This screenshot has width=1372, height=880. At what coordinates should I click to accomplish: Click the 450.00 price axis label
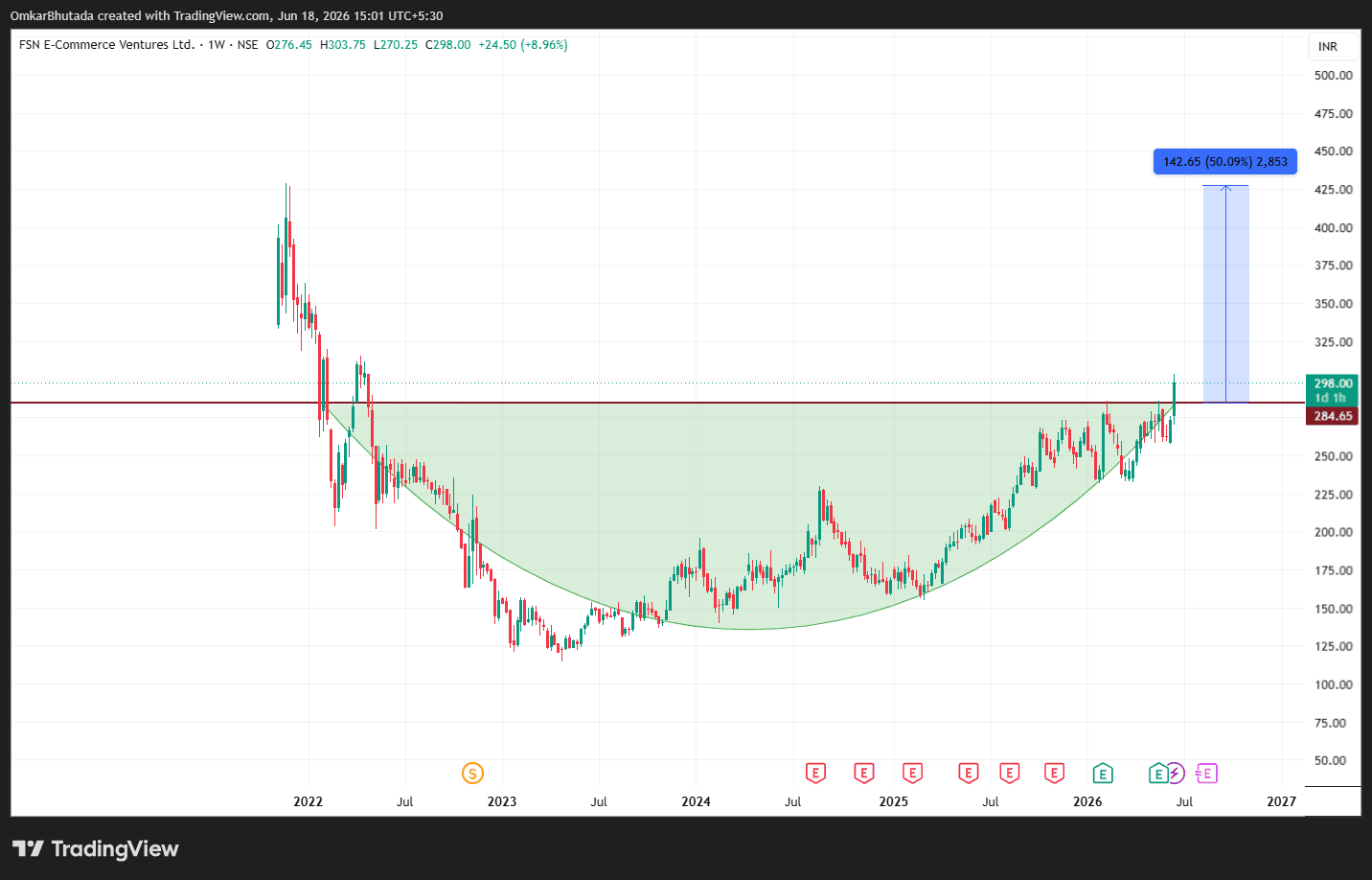1334,151
